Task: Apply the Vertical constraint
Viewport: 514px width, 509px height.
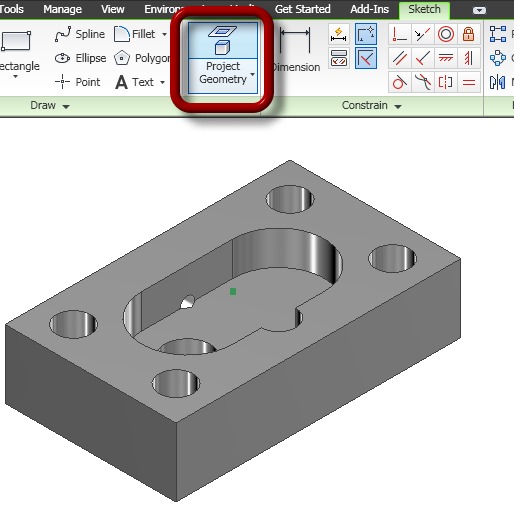Action: coord(468,58)
